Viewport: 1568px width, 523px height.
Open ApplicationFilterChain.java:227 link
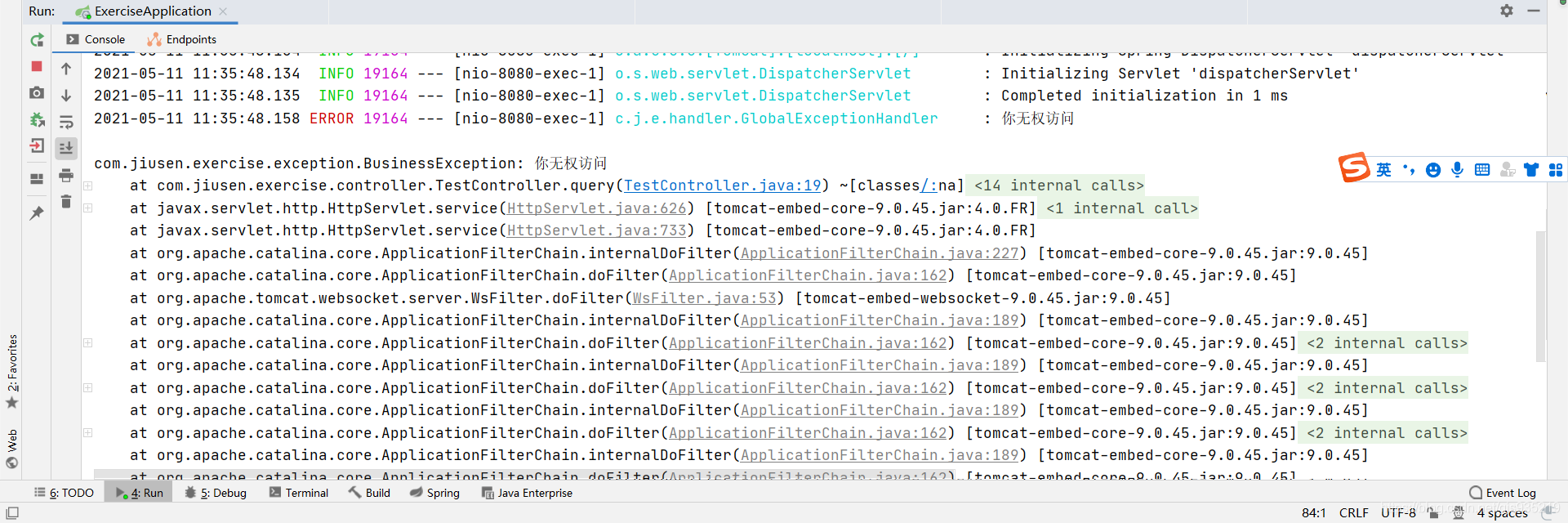pyautogui.click(x=880, y=253)
